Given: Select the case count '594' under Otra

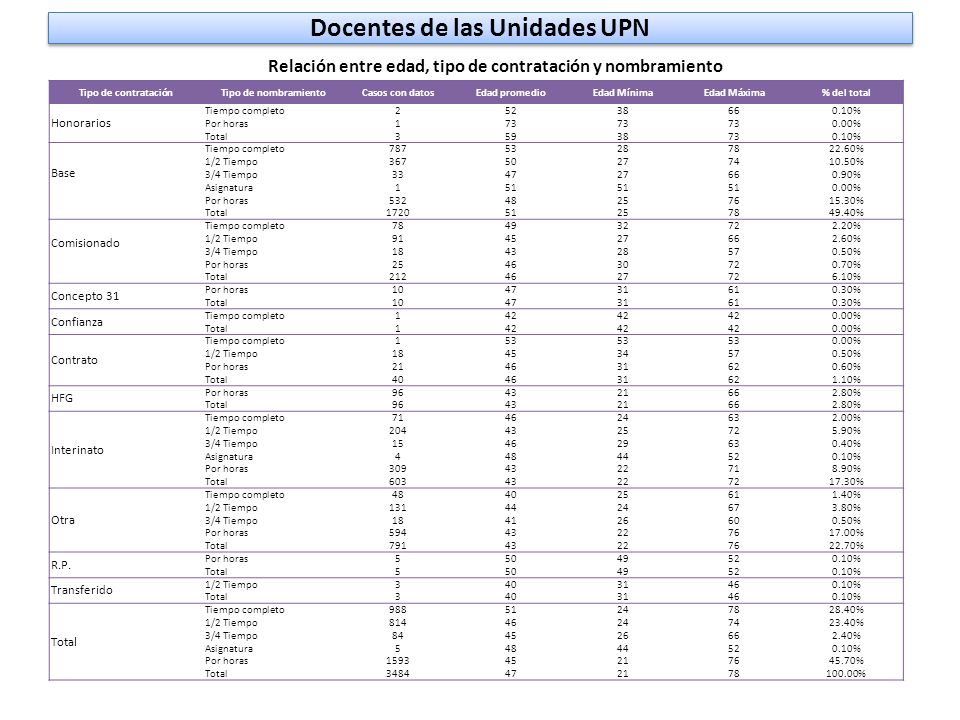Looking at the screenshot, I should [x=397, y=533].
